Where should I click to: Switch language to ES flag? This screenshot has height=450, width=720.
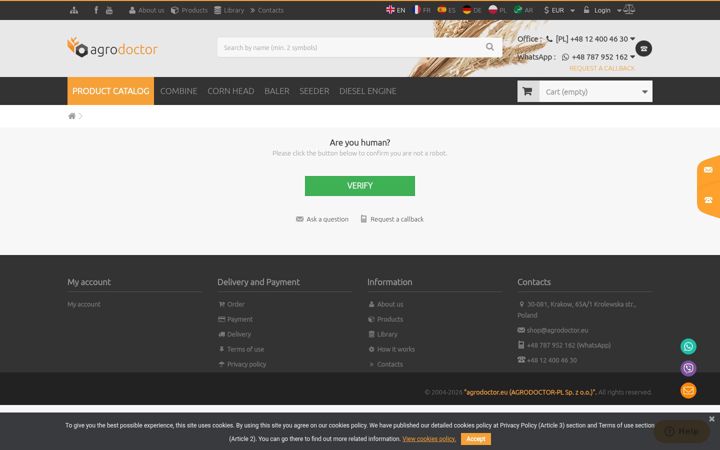(x=446, y=10)
